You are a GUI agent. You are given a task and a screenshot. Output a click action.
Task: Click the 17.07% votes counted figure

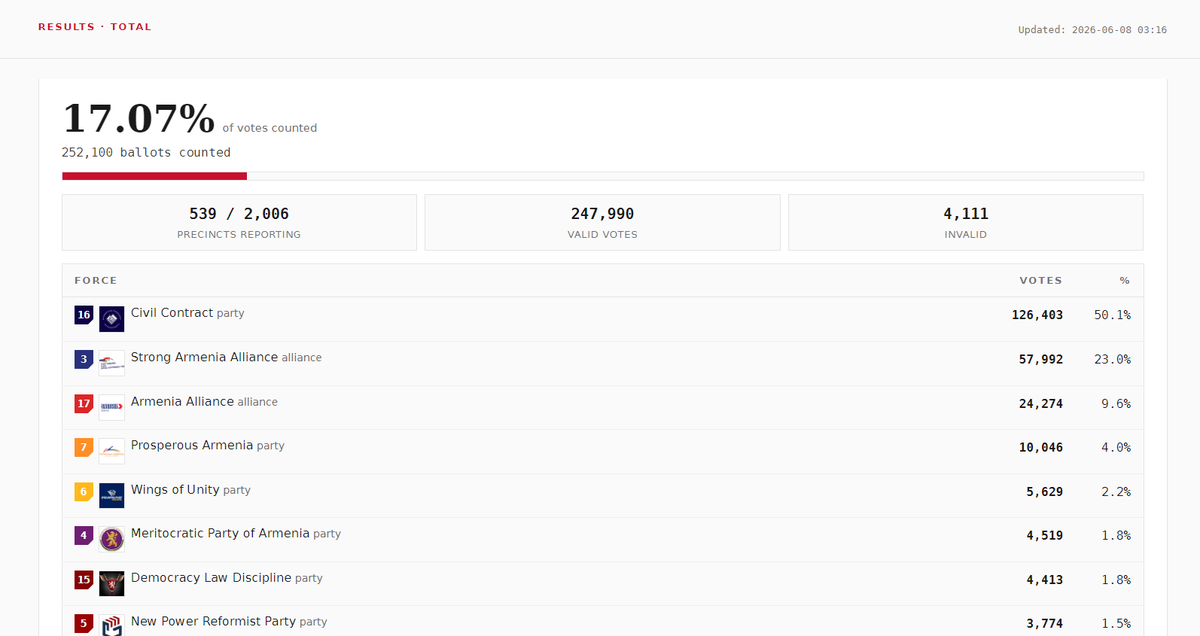[x=139, y=118]
